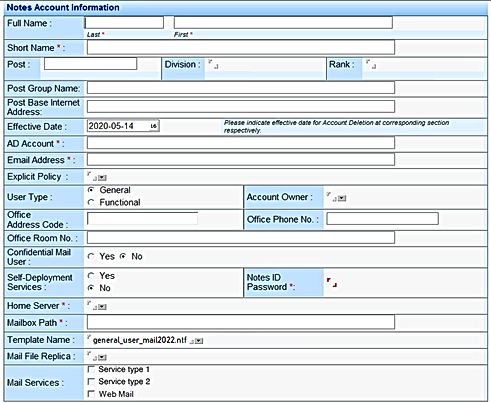Click the Post input field
The width and height of the screenshot is (491, 403).
tap(90, 64)
